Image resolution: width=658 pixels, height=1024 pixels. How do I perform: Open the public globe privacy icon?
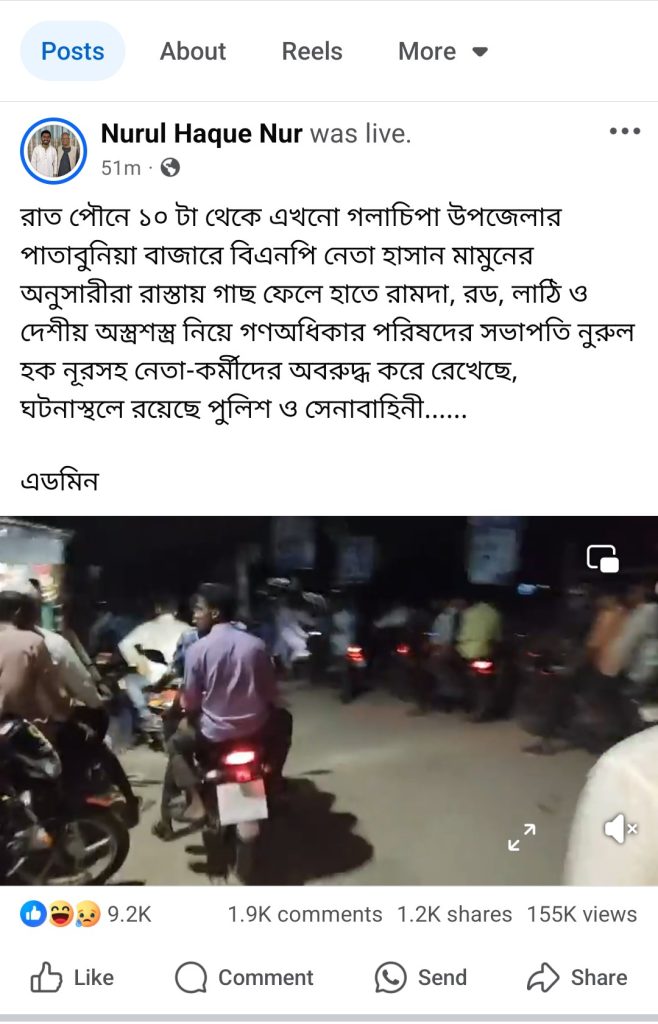coord(170,168)
